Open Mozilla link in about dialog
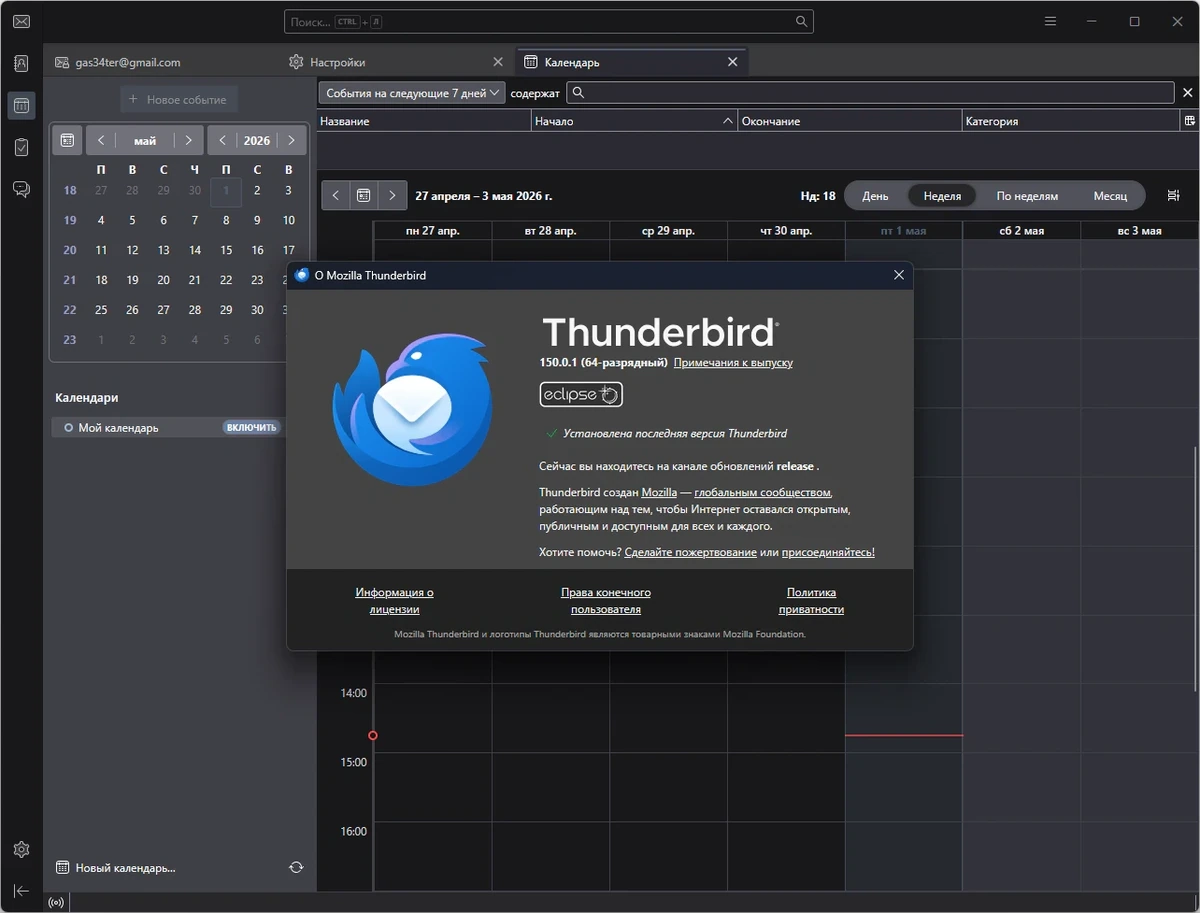 coord(659,492)
